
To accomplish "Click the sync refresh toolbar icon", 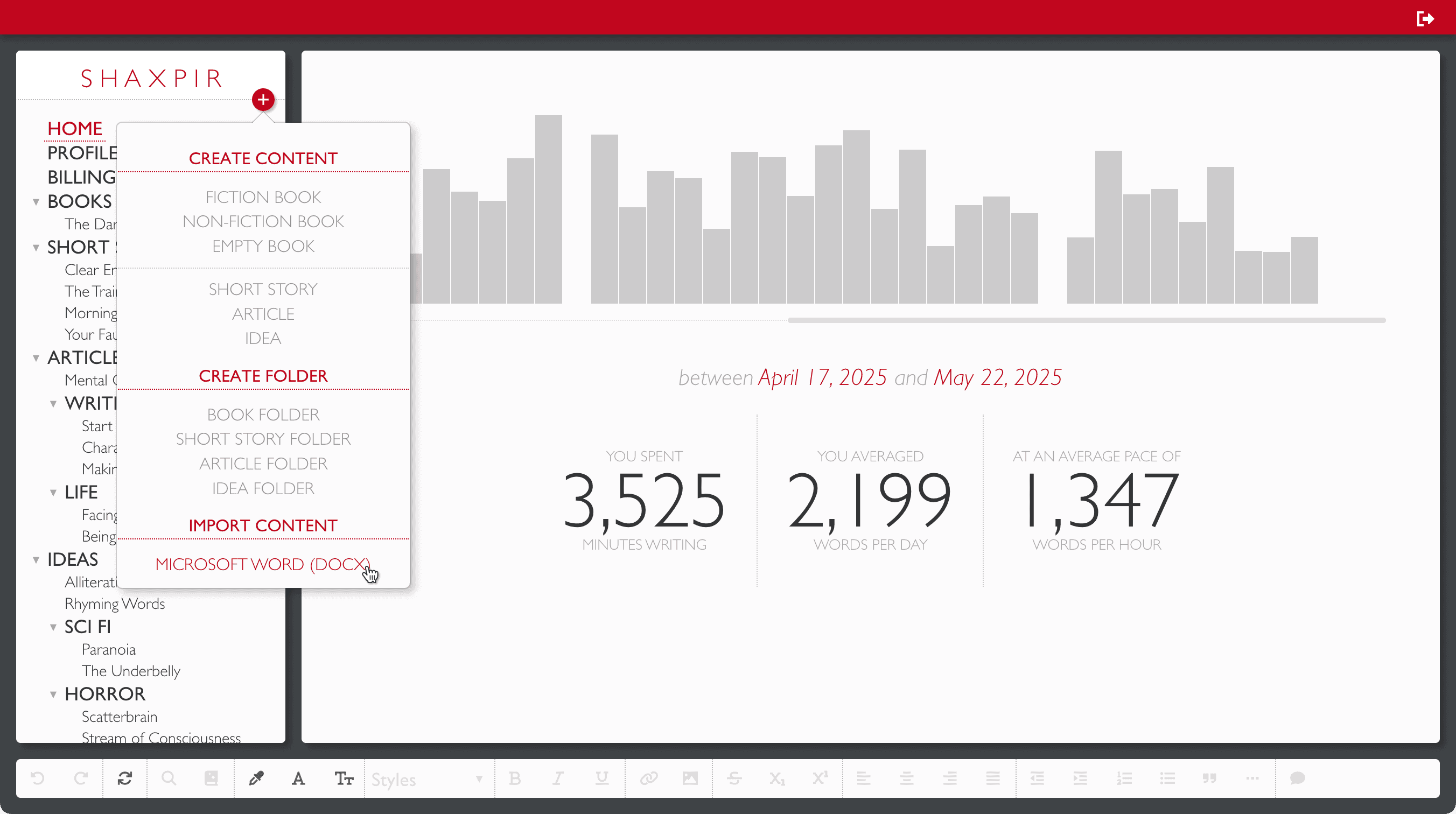I will (125, 778).
